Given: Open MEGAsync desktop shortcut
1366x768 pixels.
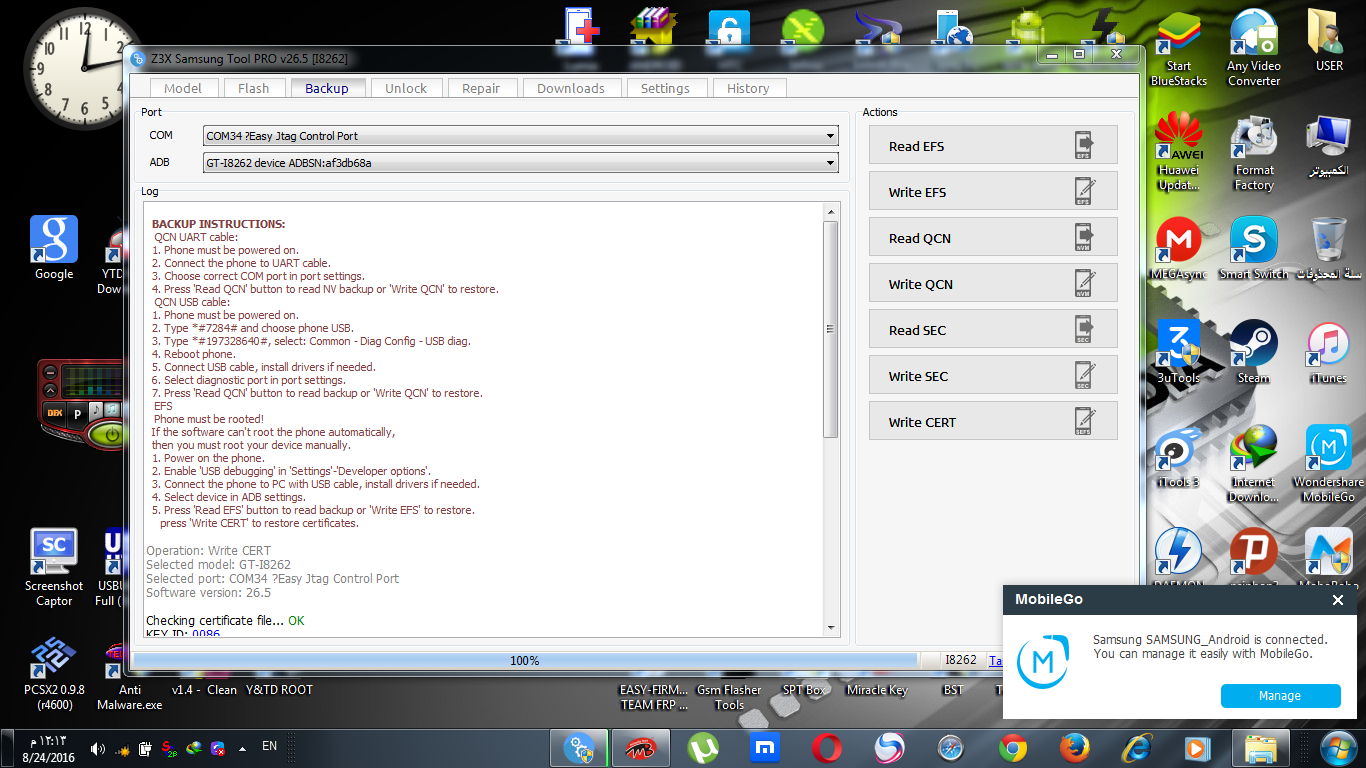Looking at the screenshot, I should [1179, 250].
